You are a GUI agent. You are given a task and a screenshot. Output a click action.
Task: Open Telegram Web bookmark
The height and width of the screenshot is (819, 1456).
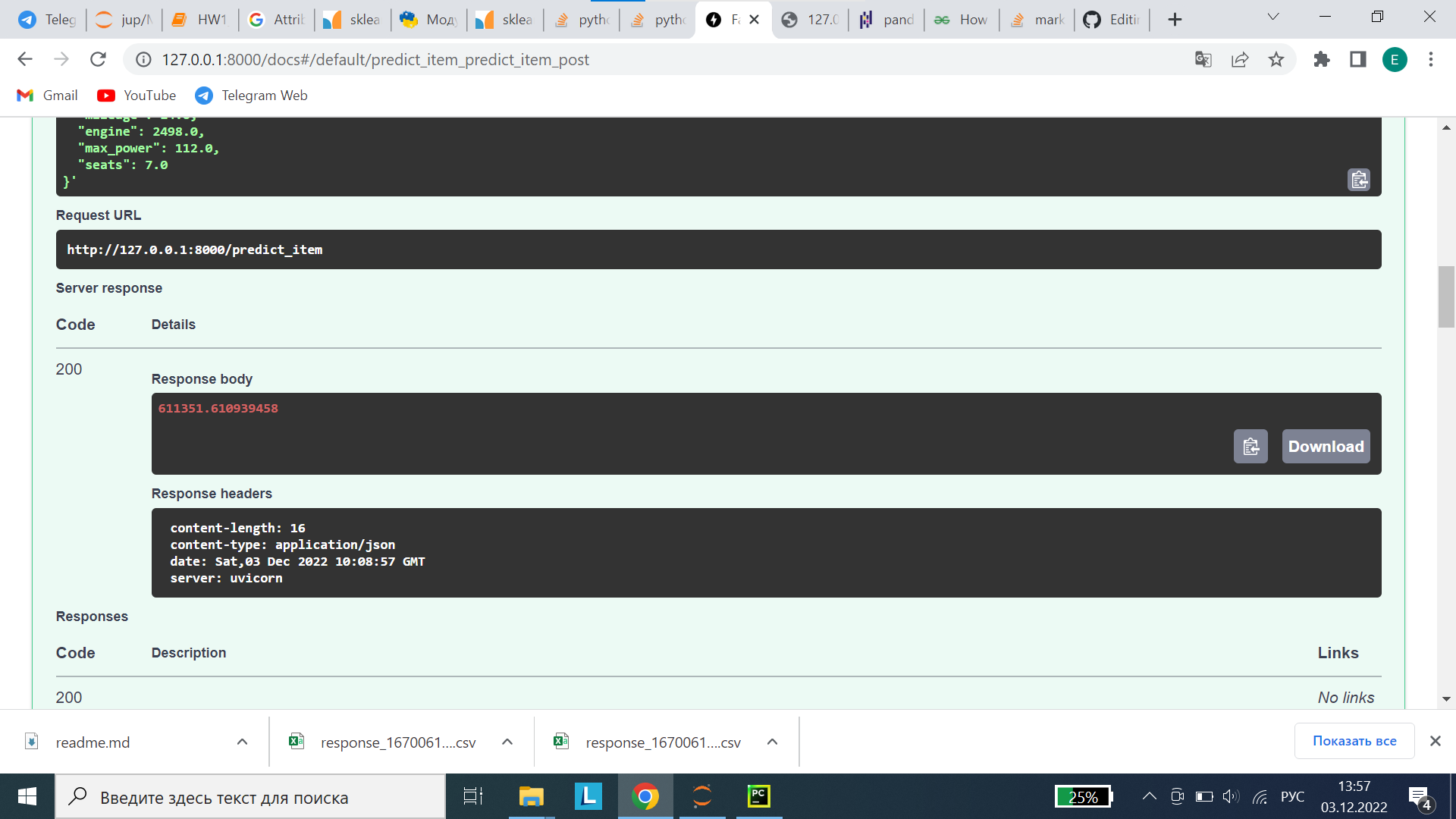pos(251,96)
